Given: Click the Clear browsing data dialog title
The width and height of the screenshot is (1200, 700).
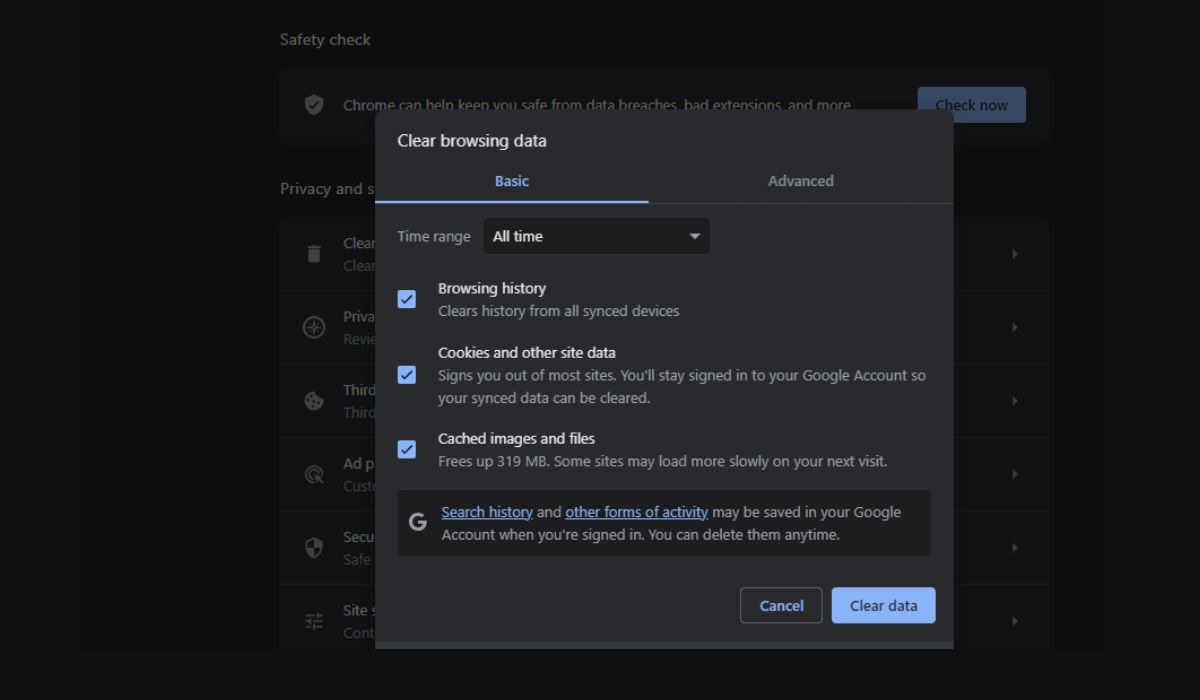Looking at the screenshot, I should coord(472,141).
